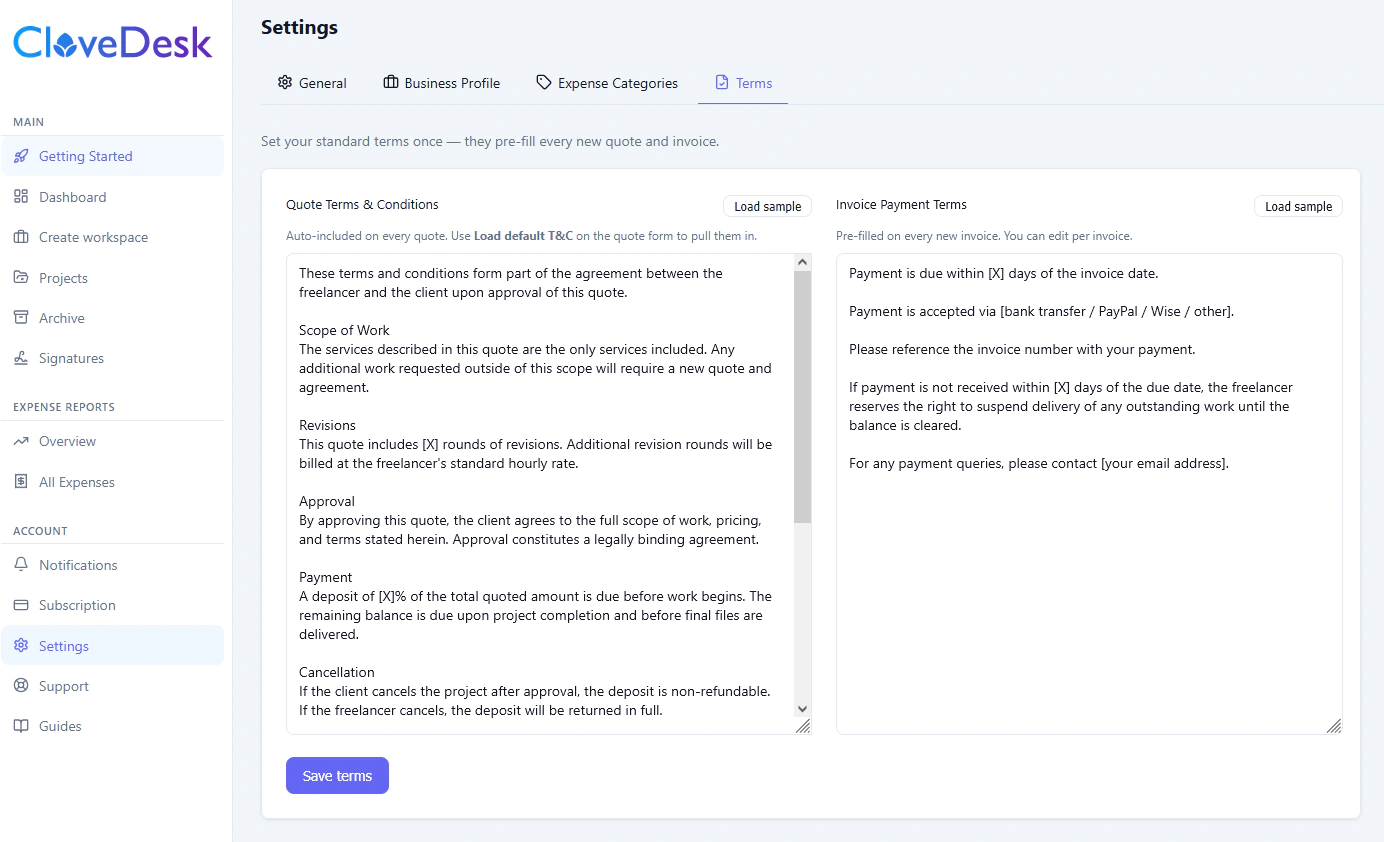1384x842 pixels.
Task: Click the receipt icon beside All Expenses
Action: pos(21,482)
